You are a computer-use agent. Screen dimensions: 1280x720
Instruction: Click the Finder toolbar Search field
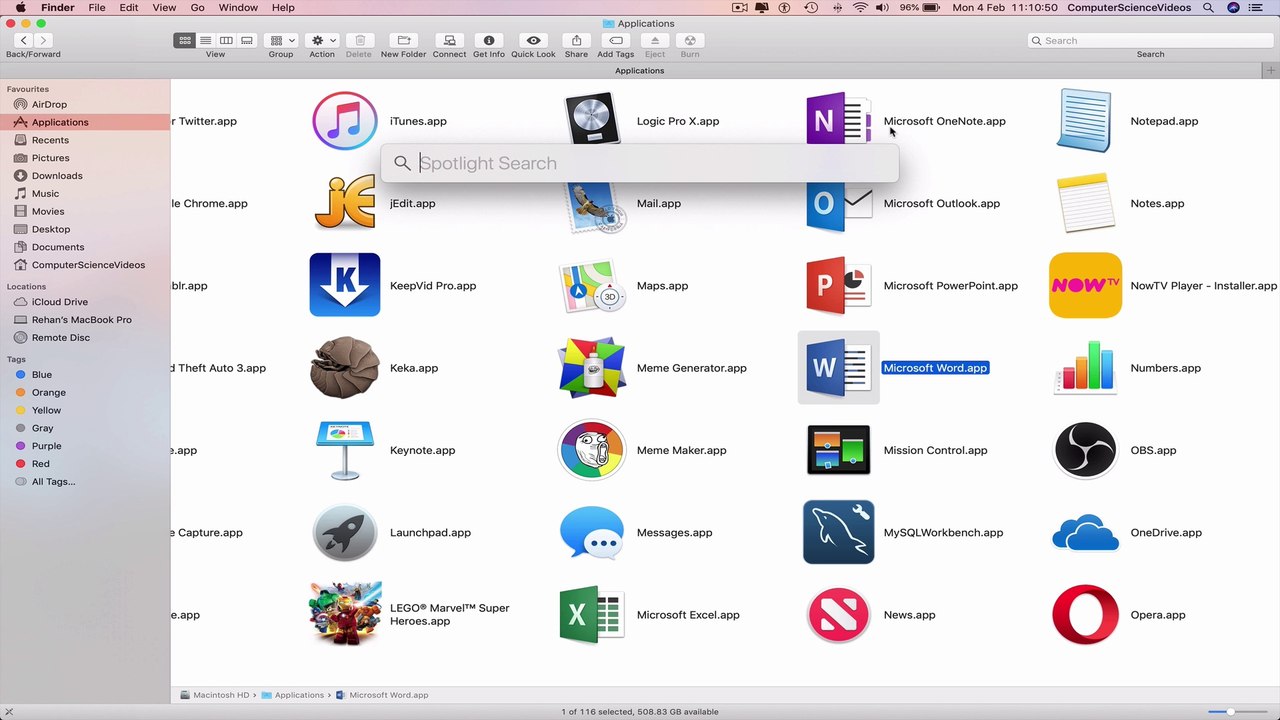click(1150, 40)
